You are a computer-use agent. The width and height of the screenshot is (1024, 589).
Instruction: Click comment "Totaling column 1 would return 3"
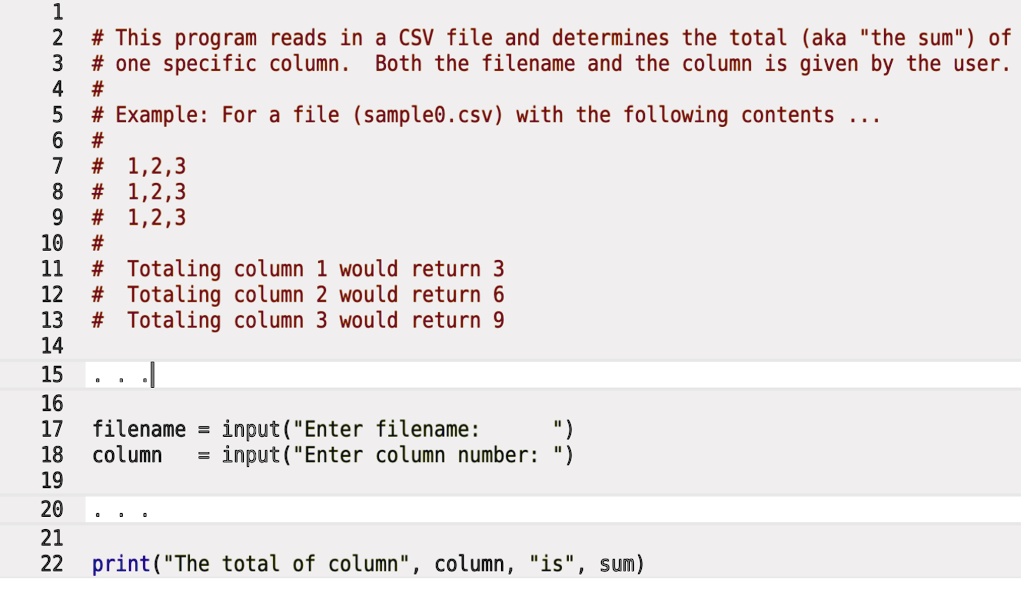tap(315, 268)
